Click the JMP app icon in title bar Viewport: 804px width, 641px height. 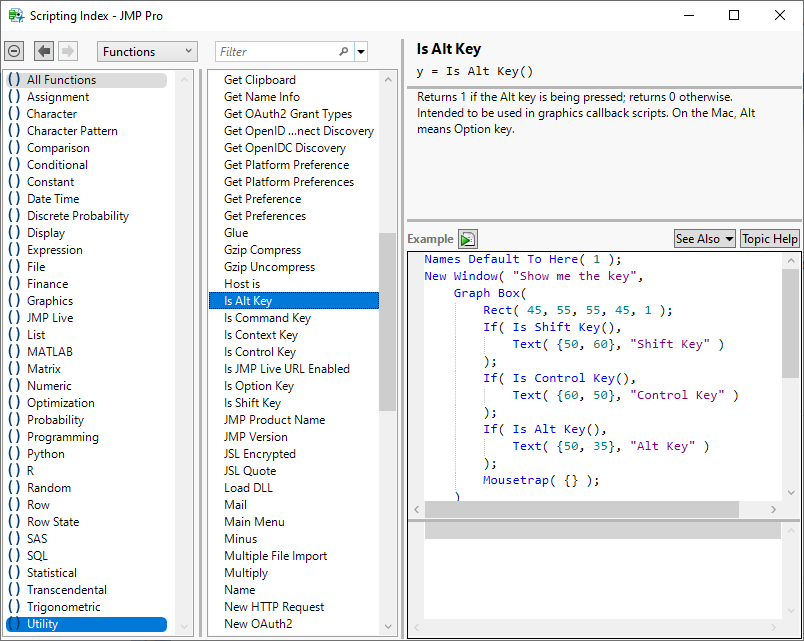(x=15, y=15)
